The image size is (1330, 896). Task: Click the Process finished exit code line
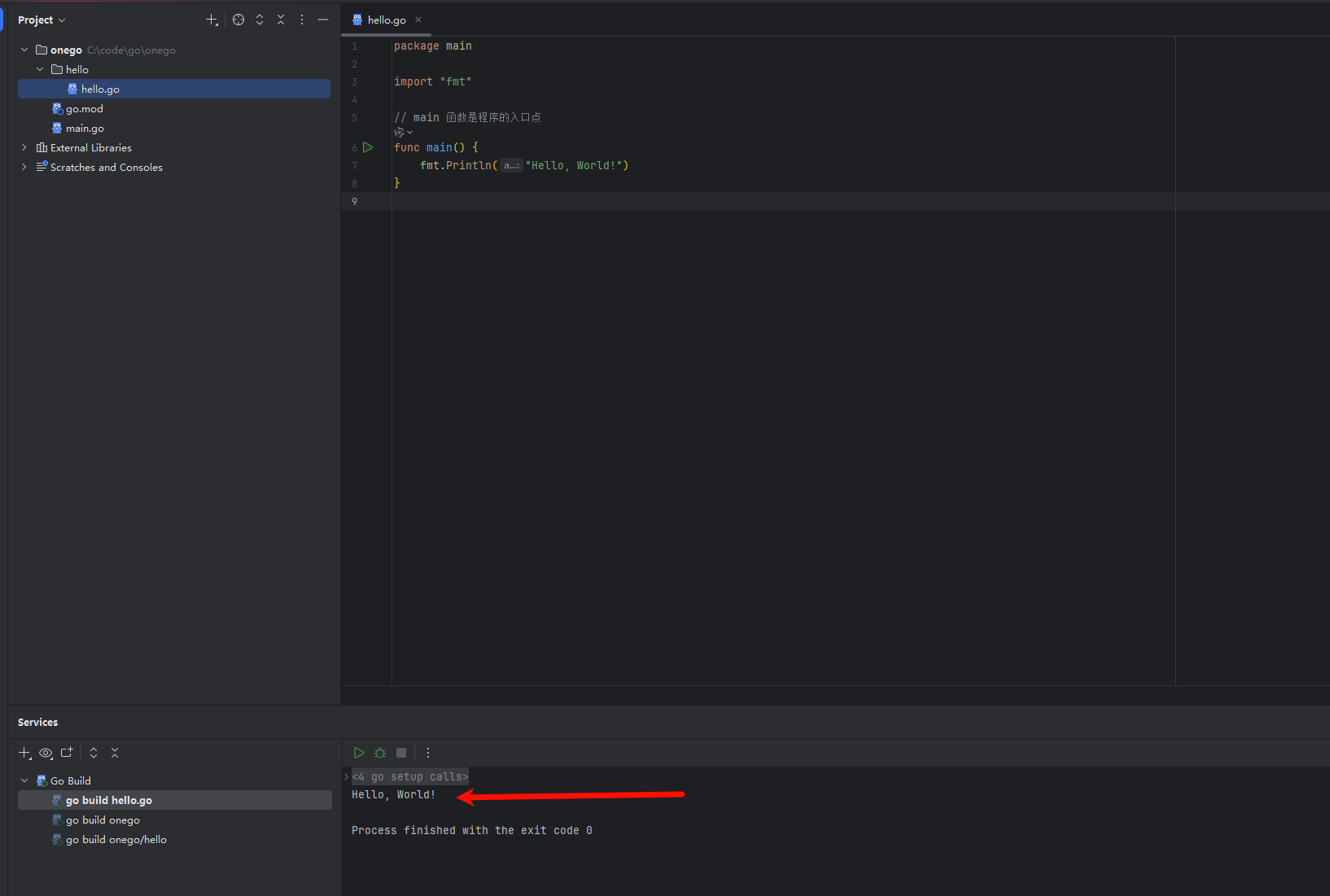pyautogui.click(x=472, y=831)
